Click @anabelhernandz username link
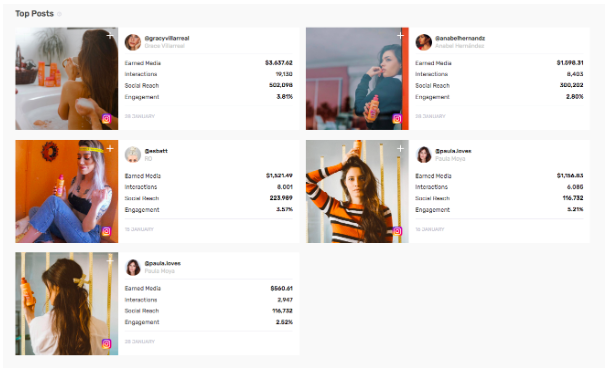Image resolution: width=610 pixels, height=371 pixels. click(460, 38)
